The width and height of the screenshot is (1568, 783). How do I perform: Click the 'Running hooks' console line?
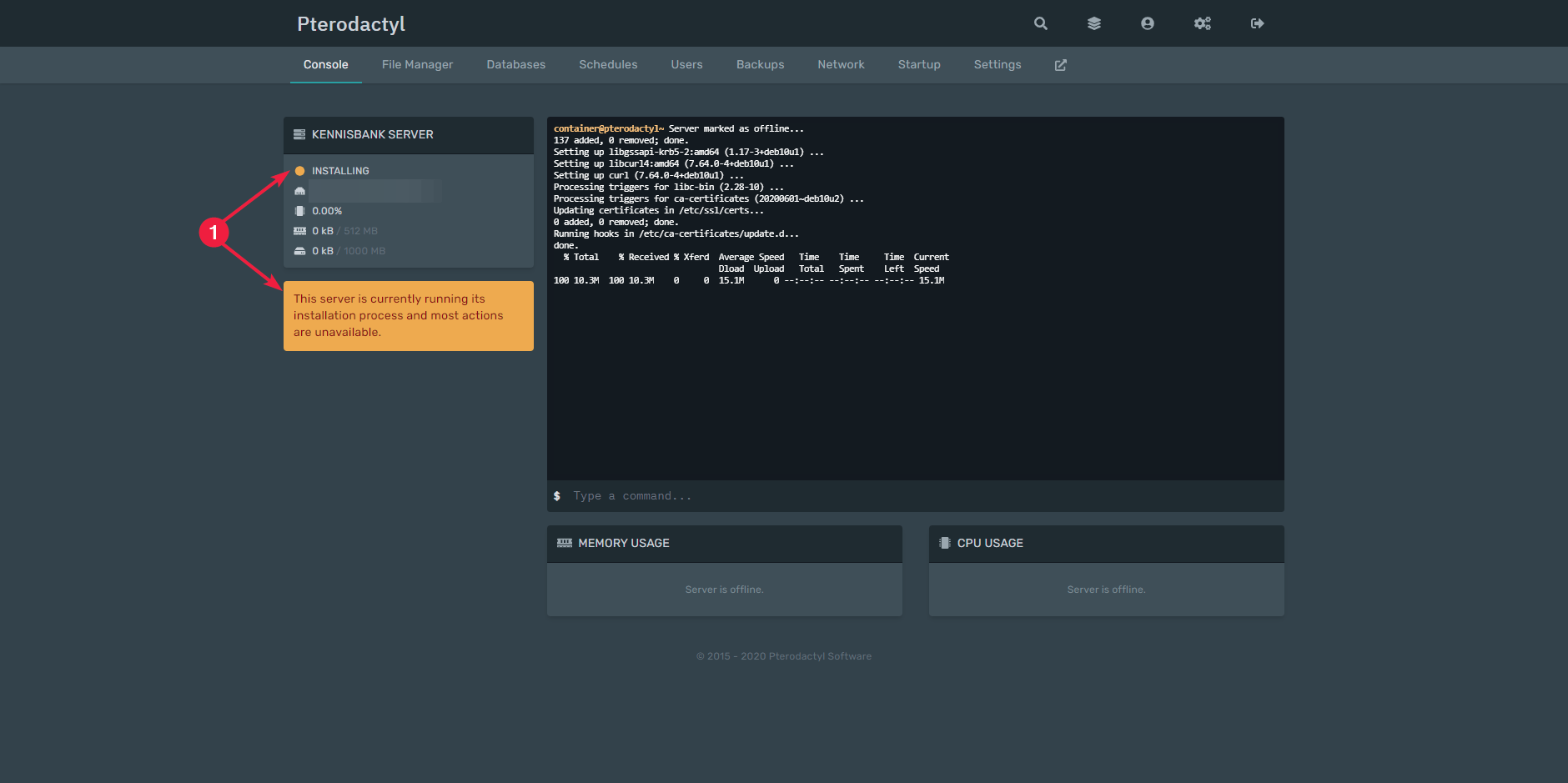point(676,233)
